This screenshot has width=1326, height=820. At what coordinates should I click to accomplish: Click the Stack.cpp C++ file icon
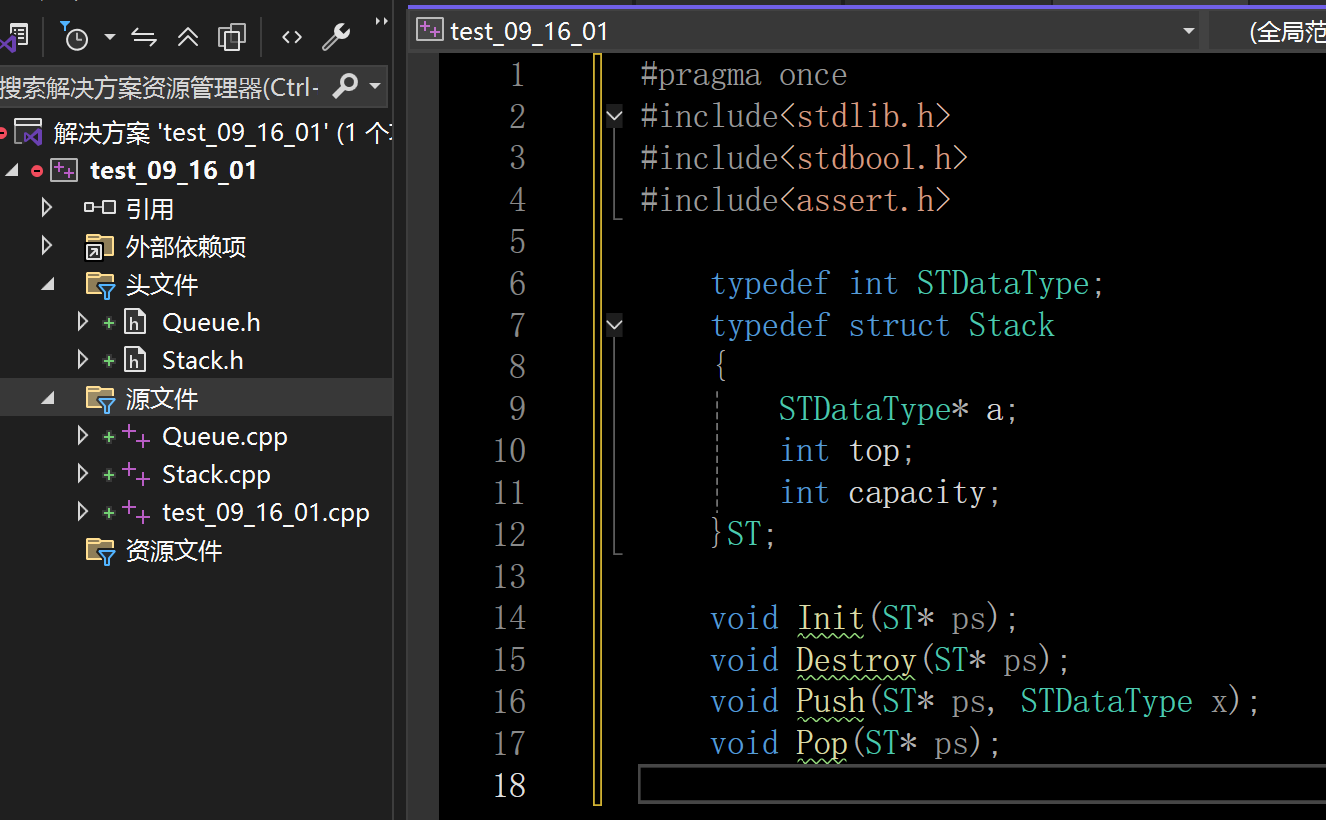tap(136, 475)
